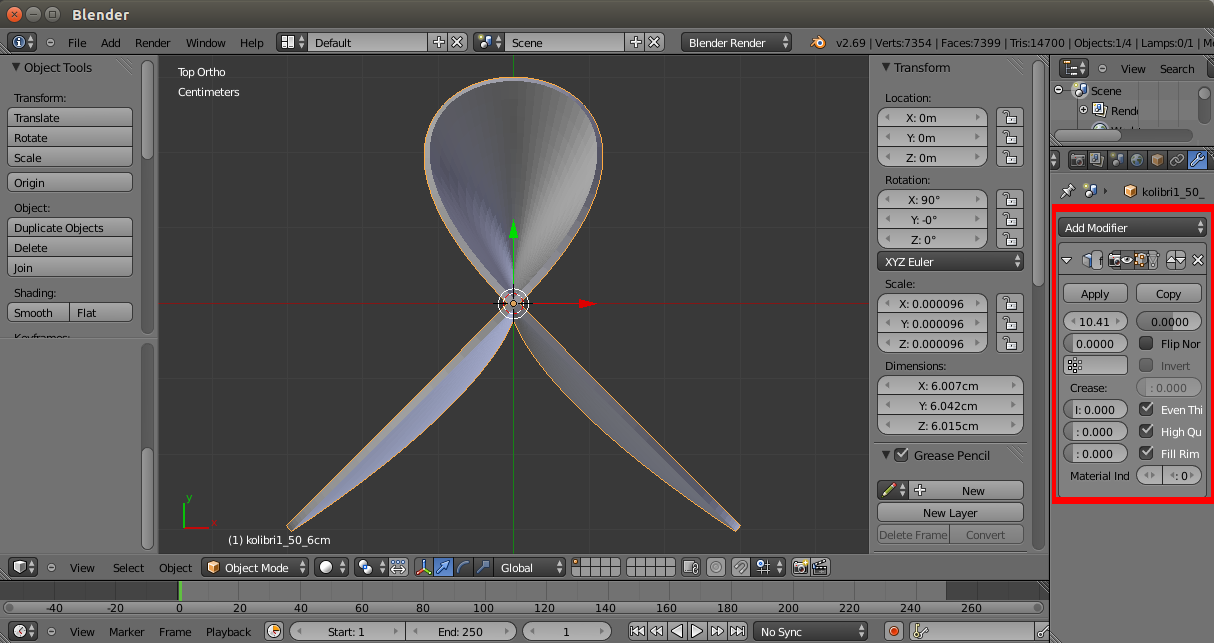Open the Object Mode dropdown

coord(254,568)
